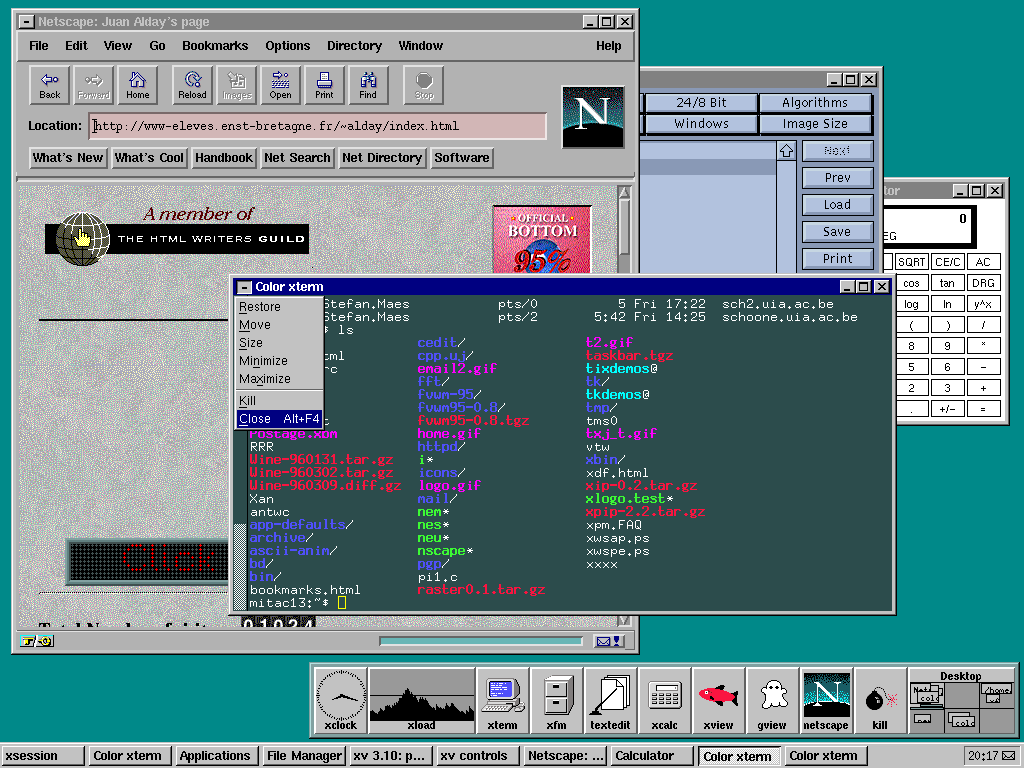Click the Net Search directory button

tap(297, 158)
